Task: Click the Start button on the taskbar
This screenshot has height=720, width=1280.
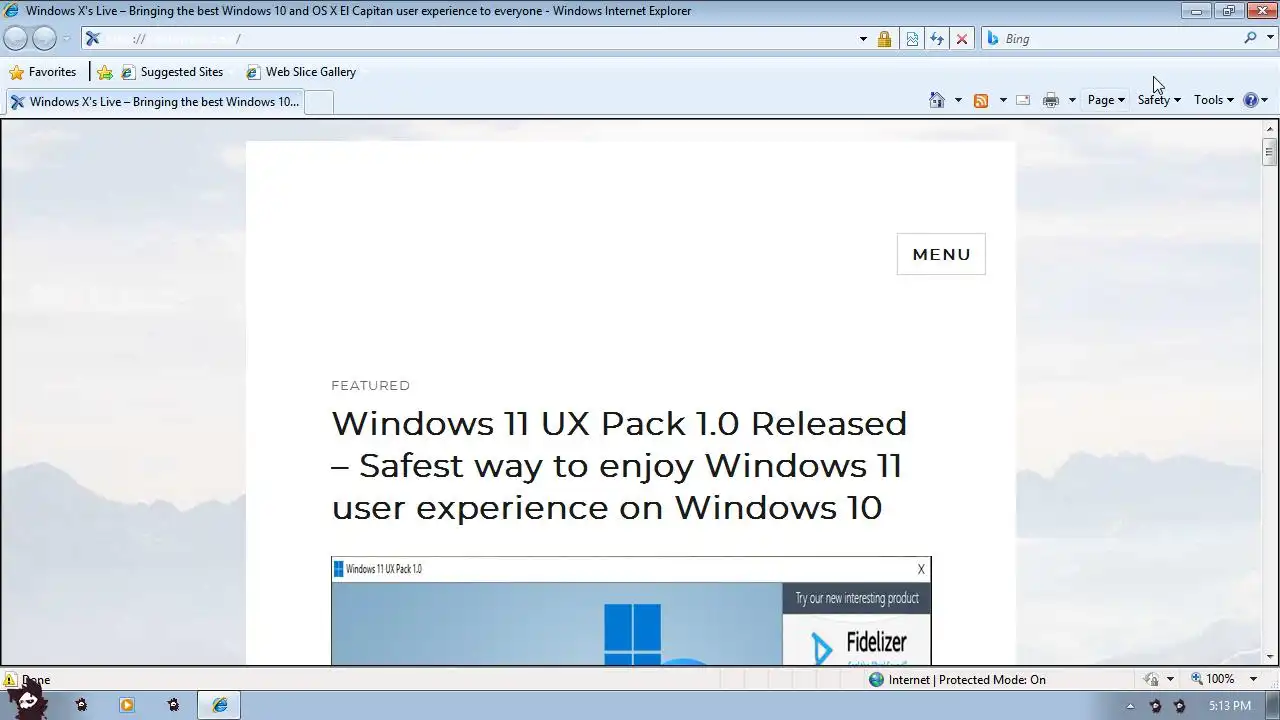Action: pyautogui.click(x=28, y=700)
